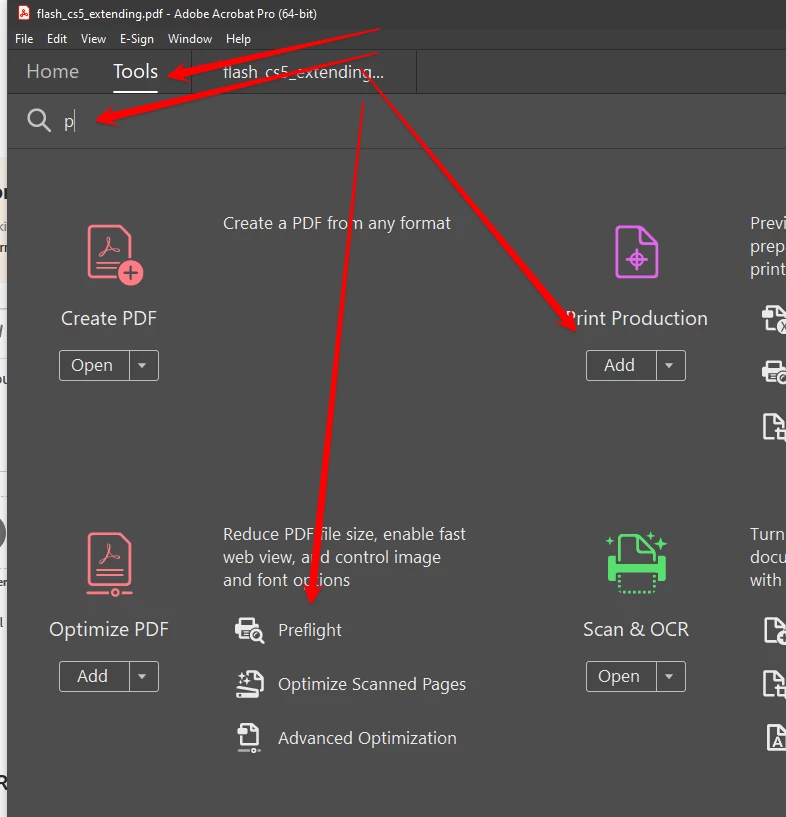786x817 pixels.
Task: Expand dropdown arrow beside Scan & OCR Open
Action: [x=670, y=676]
